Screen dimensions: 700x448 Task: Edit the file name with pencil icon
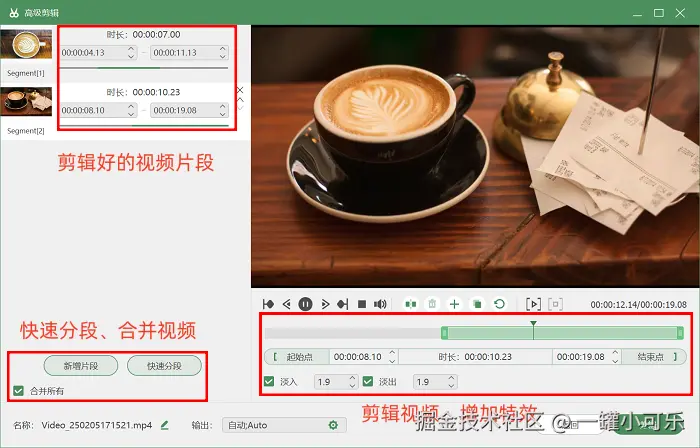click(x=165, y=425)
